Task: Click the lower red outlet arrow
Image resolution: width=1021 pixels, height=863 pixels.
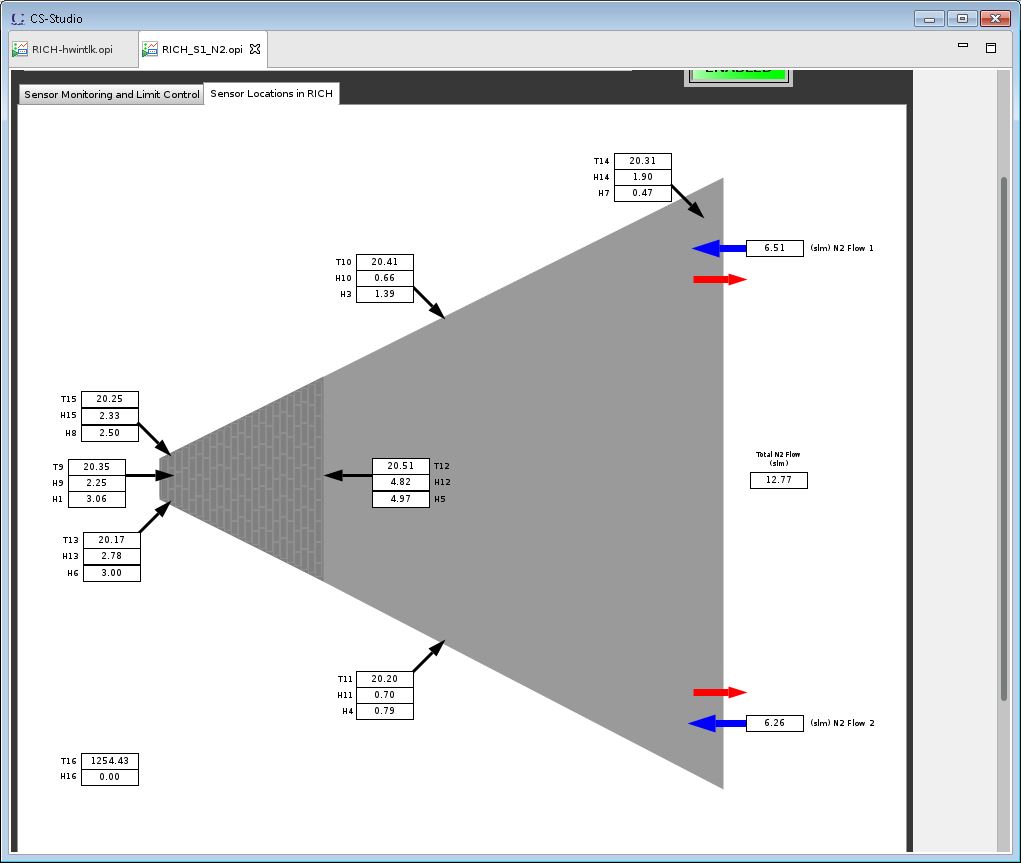Action: pos(720,692)
